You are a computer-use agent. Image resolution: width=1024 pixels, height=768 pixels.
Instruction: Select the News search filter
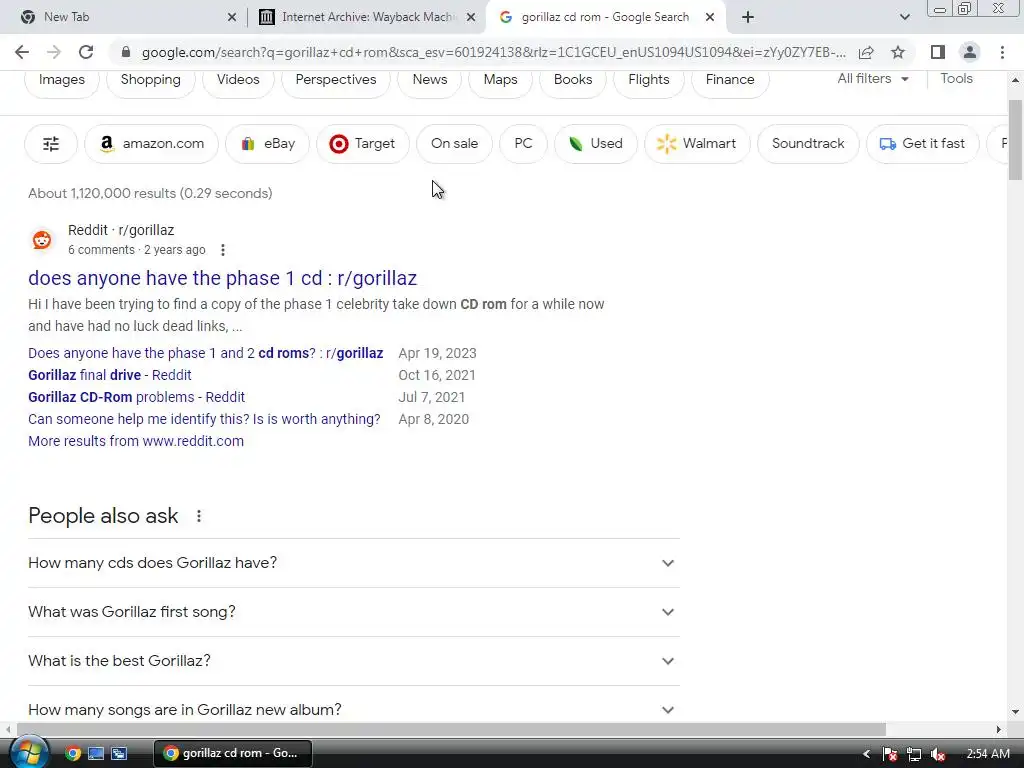point(430,80)
